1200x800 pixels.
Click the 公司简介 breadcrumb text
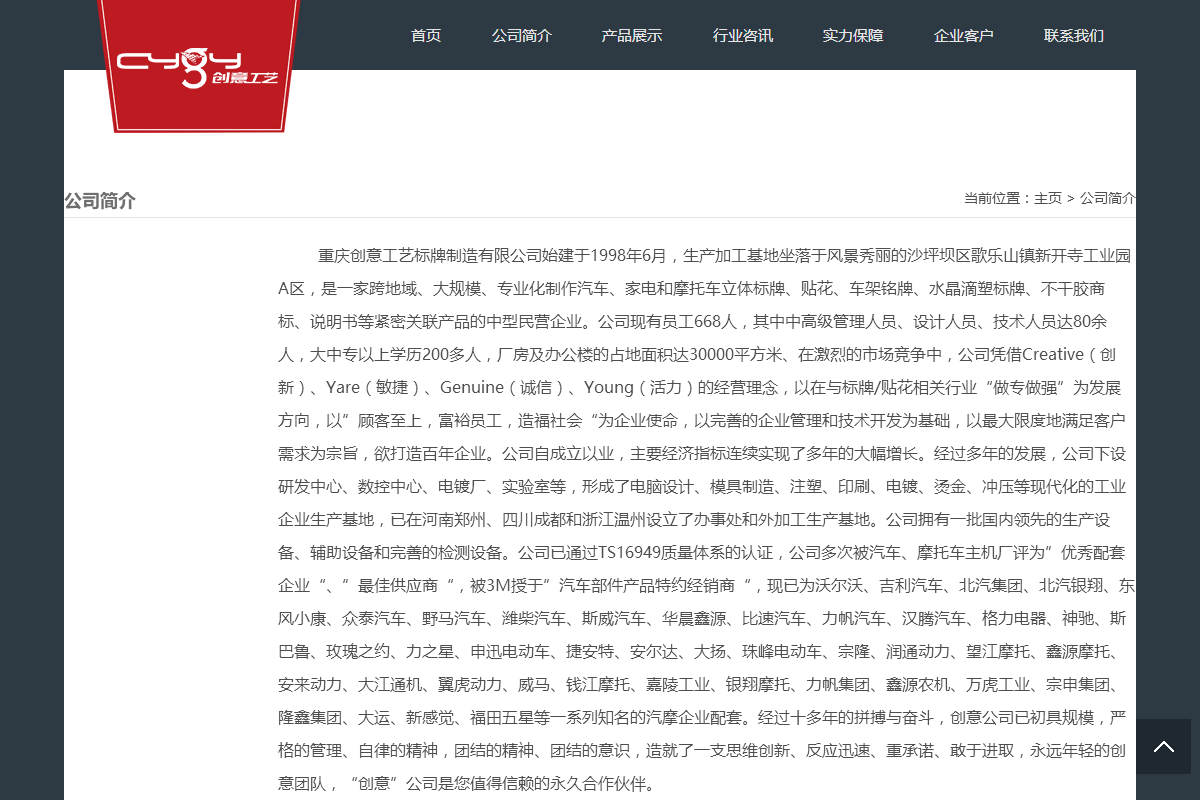1108,198
